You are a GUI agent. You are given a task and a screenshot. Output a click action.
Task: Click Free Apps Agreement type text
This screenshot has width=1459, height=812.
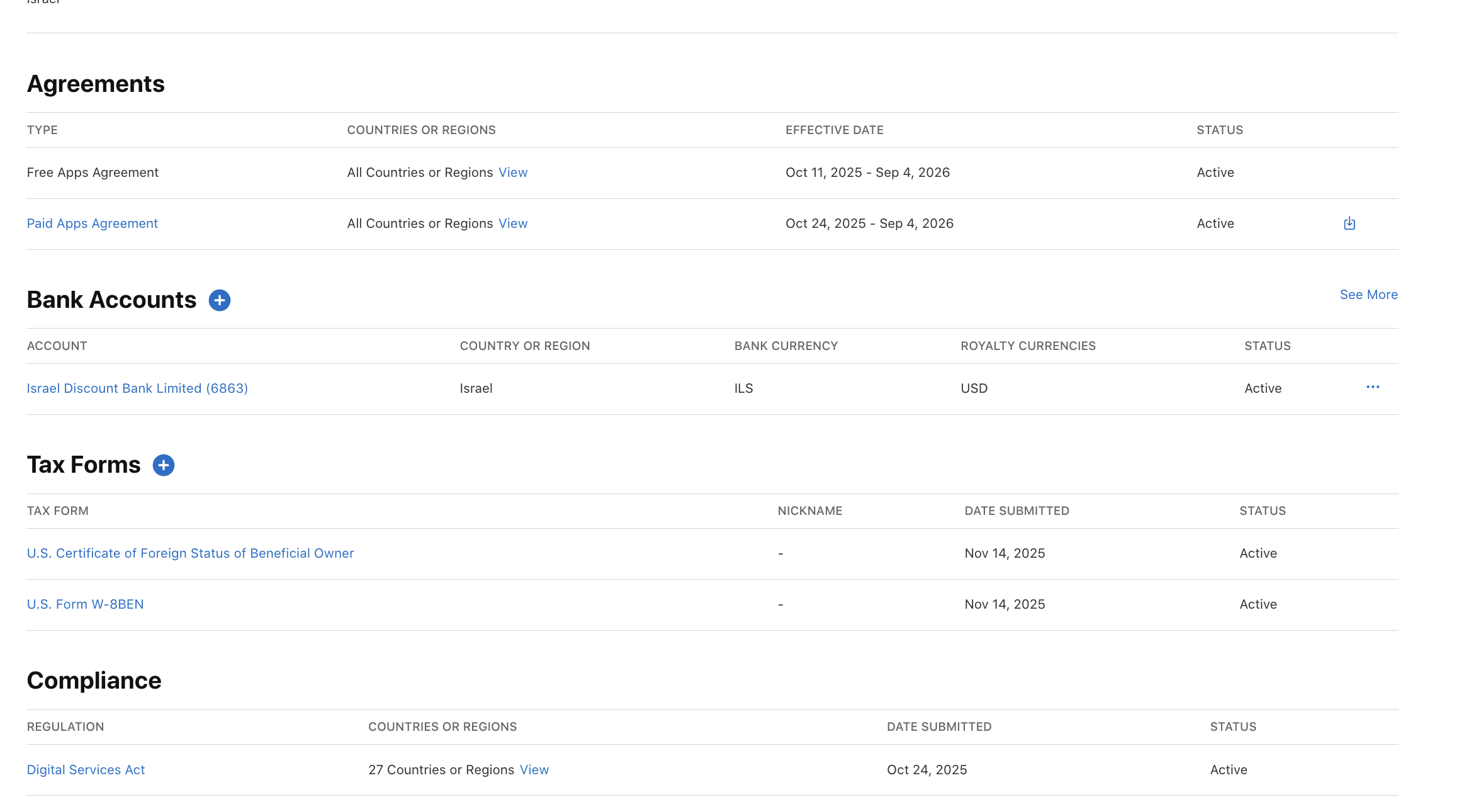click(93, 172)
